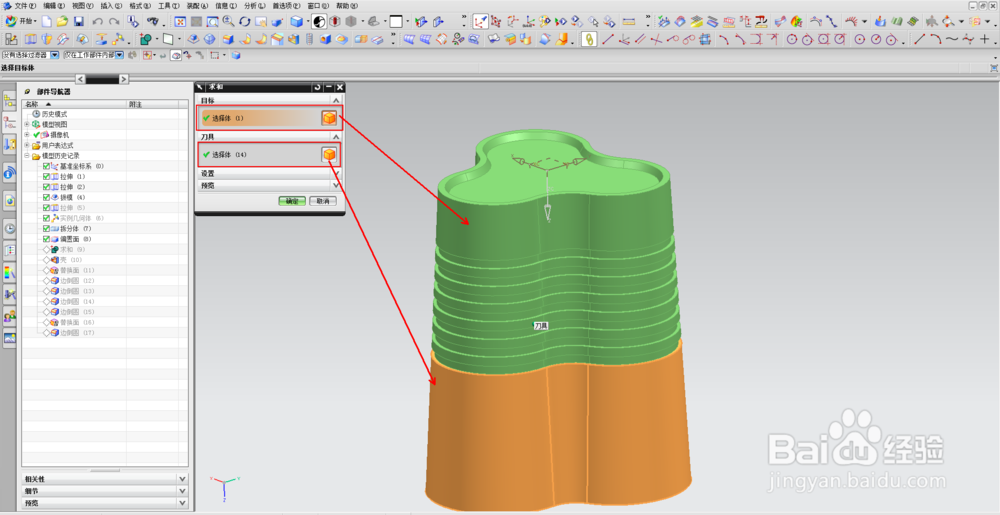Click the 开始 start button

pos(22,22)
